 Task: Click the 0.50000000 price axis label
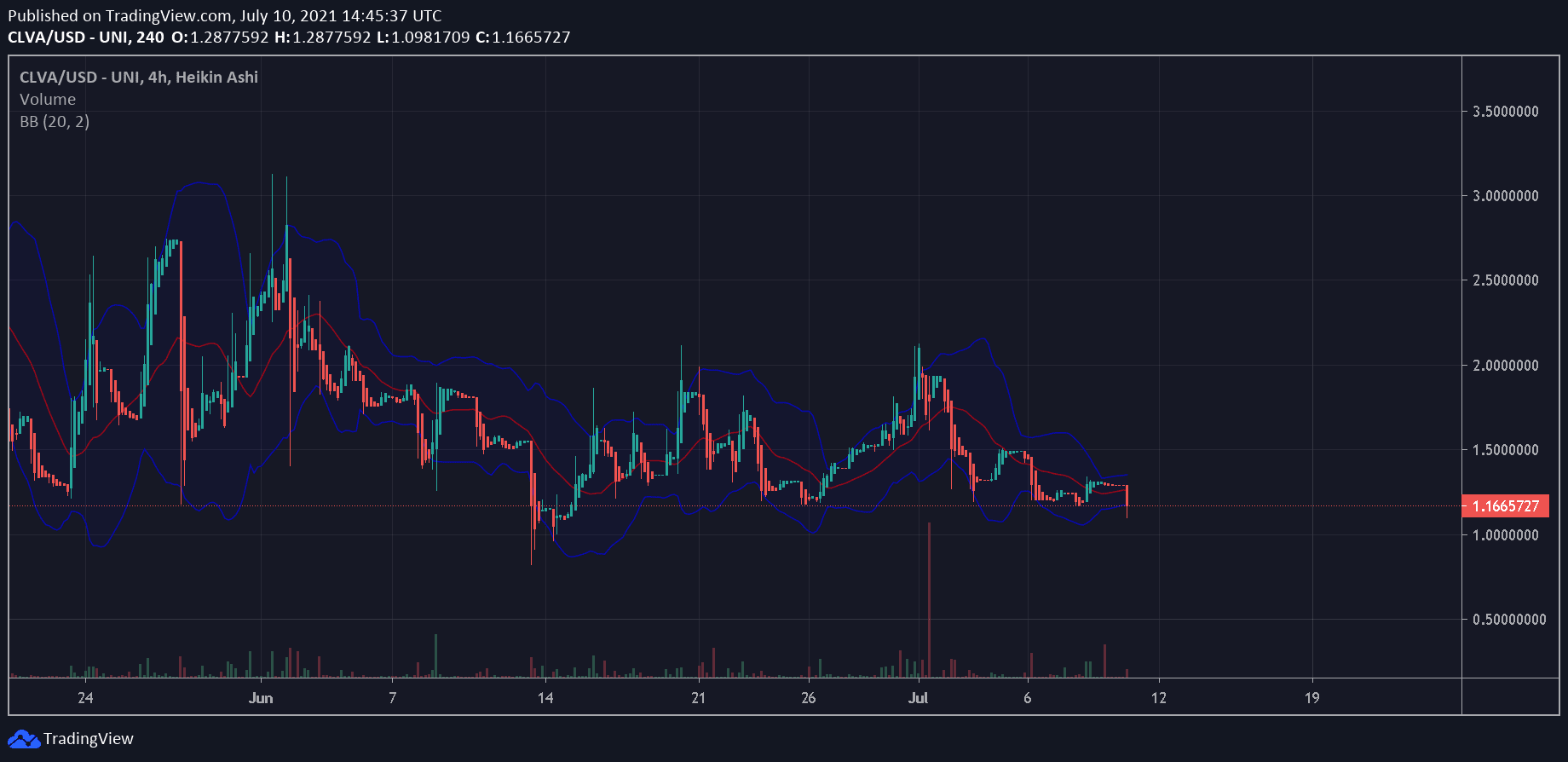point(1508,620)
